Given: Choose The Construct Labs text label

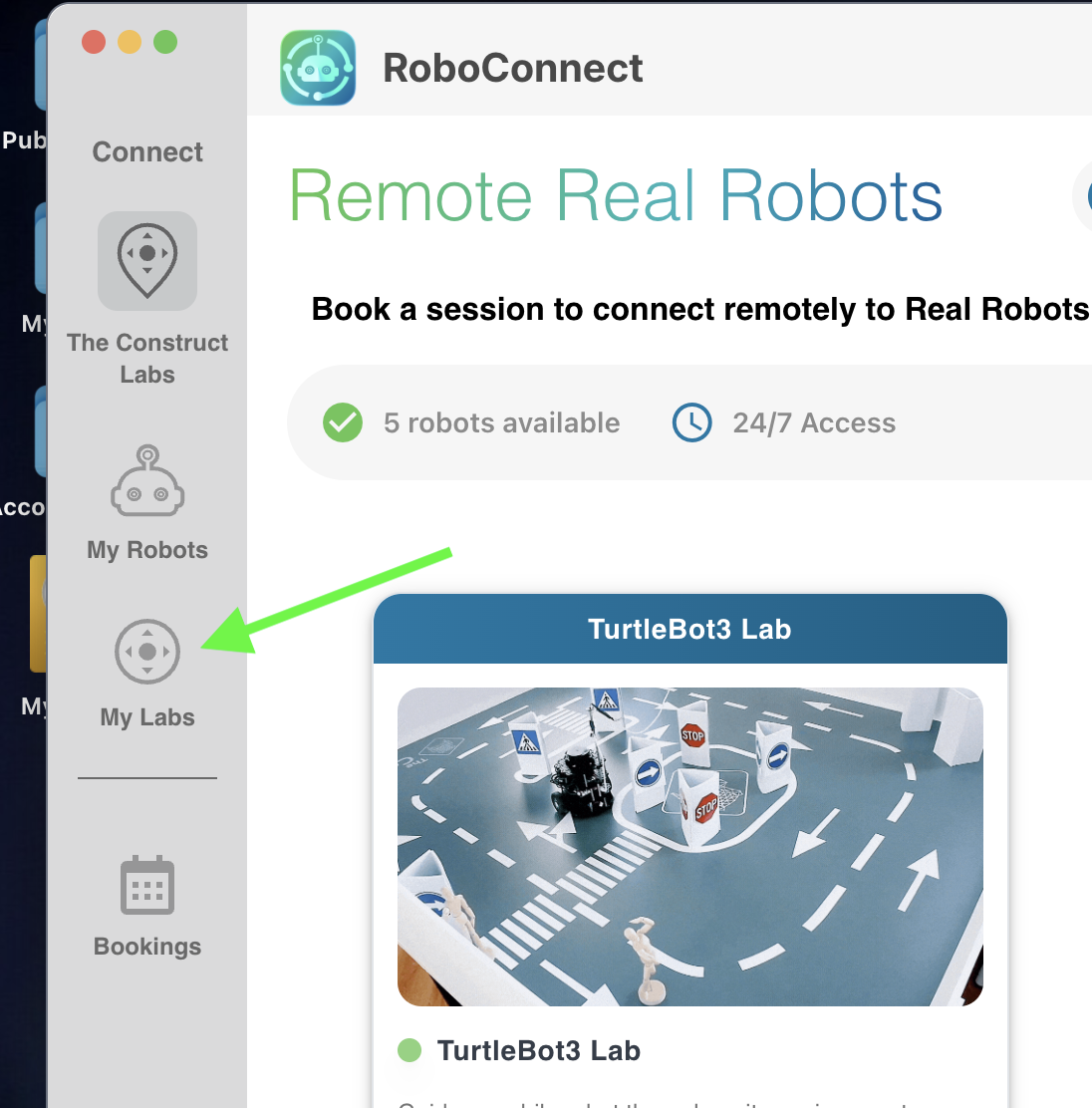Looking at the screenshot, I should [147, 359].
